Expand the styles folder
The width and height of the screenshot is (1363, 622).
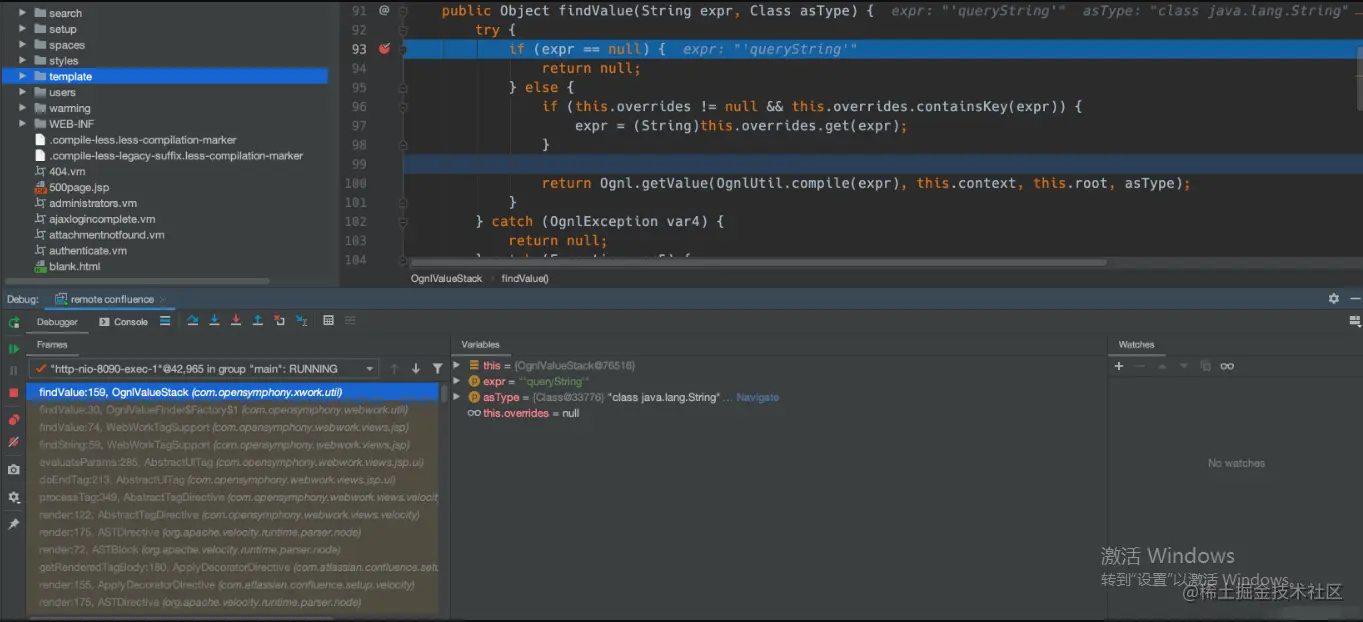(x=23, y=61)
